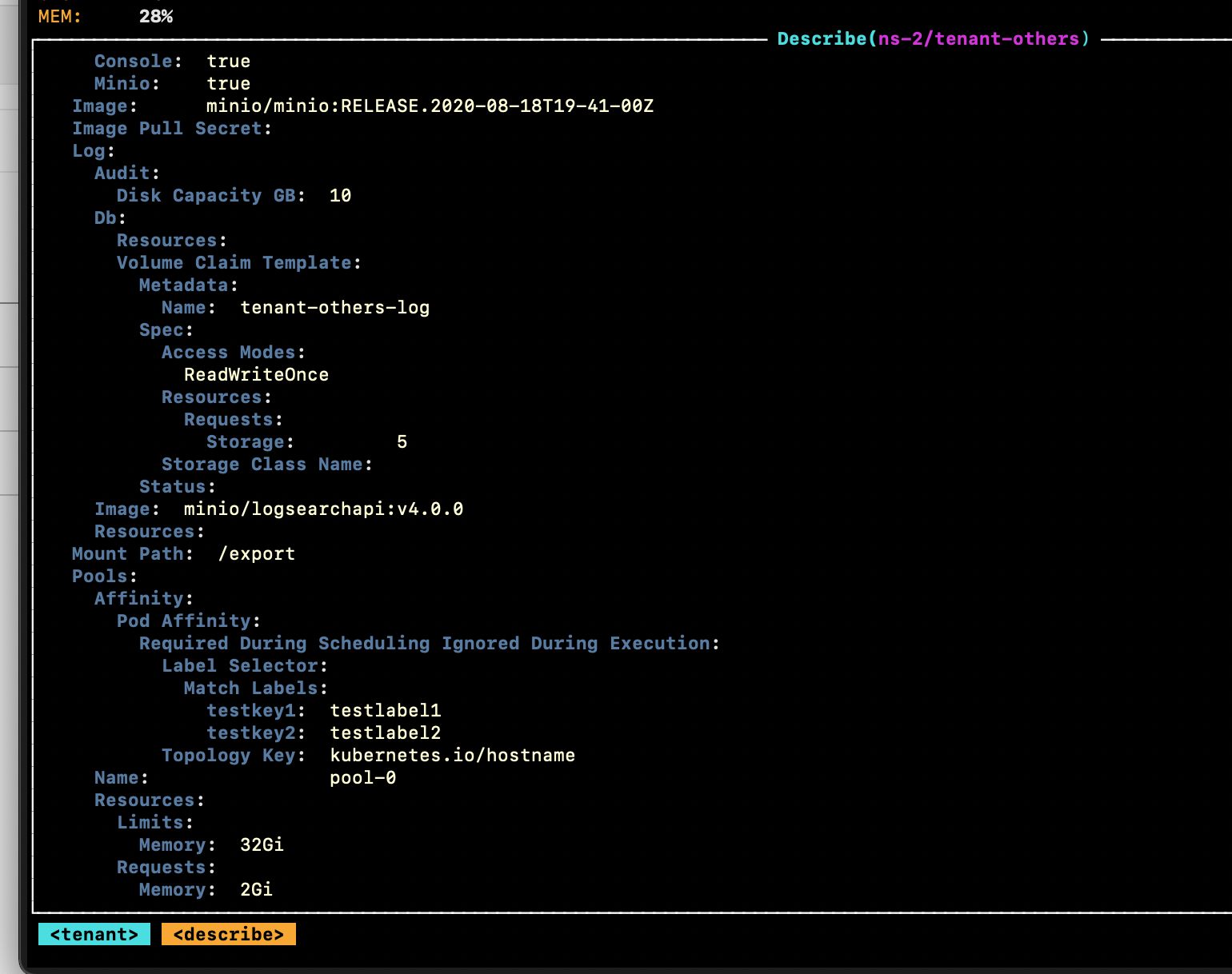Click the true value next to Console
The width and height of the screenshot is (1232, 974).
click(x=229, y=61)
